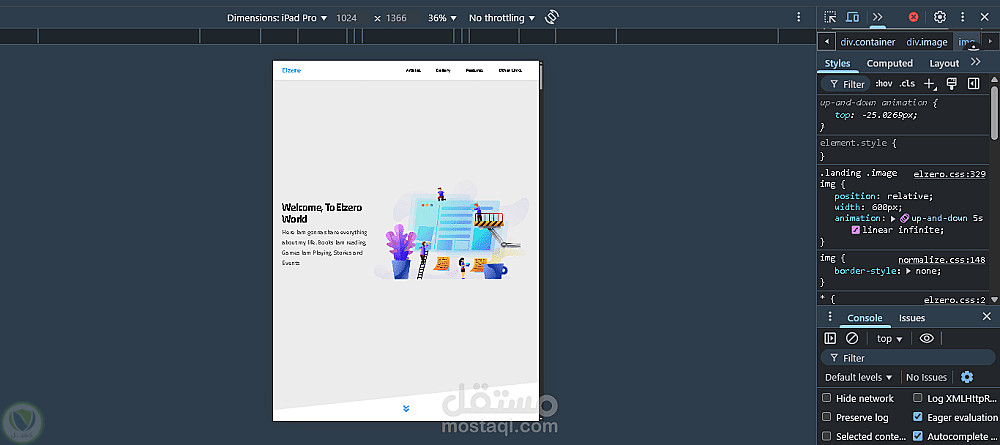
Task: Click the device width field 1024
Action: 346,18
